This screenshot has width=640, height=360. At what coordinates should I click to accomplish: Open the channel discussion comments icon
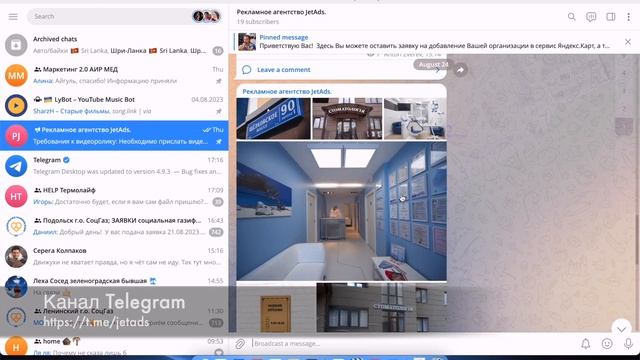[591, 17]
